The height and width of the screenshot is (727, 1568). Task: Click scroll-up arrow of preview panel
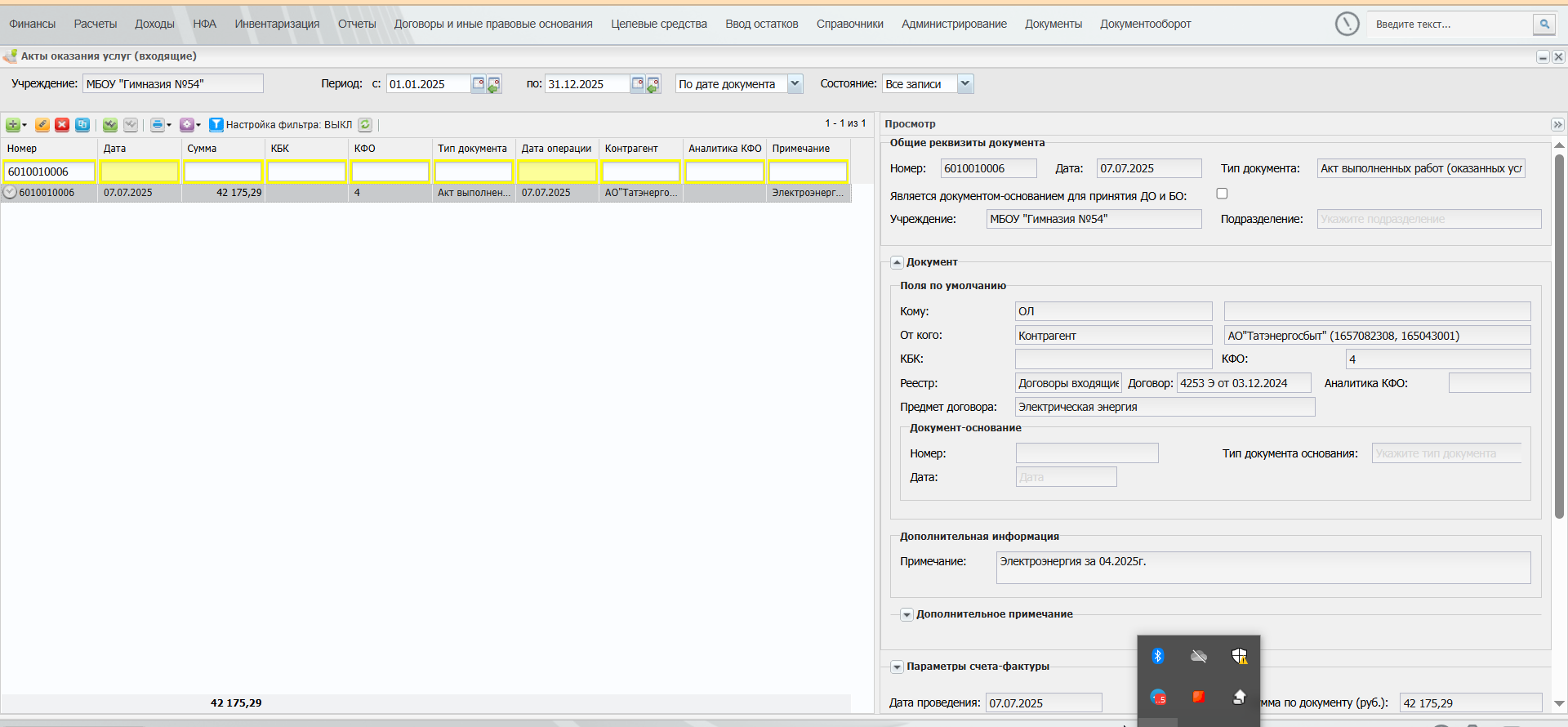pyautogui.click(x=1559, y=145)
